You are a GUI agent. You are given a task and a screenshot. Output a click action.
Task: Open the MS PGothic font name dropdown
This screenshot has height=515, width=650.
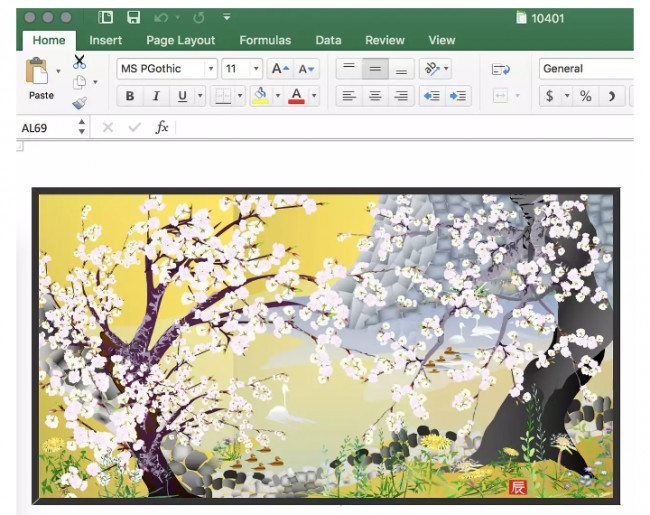210,69
